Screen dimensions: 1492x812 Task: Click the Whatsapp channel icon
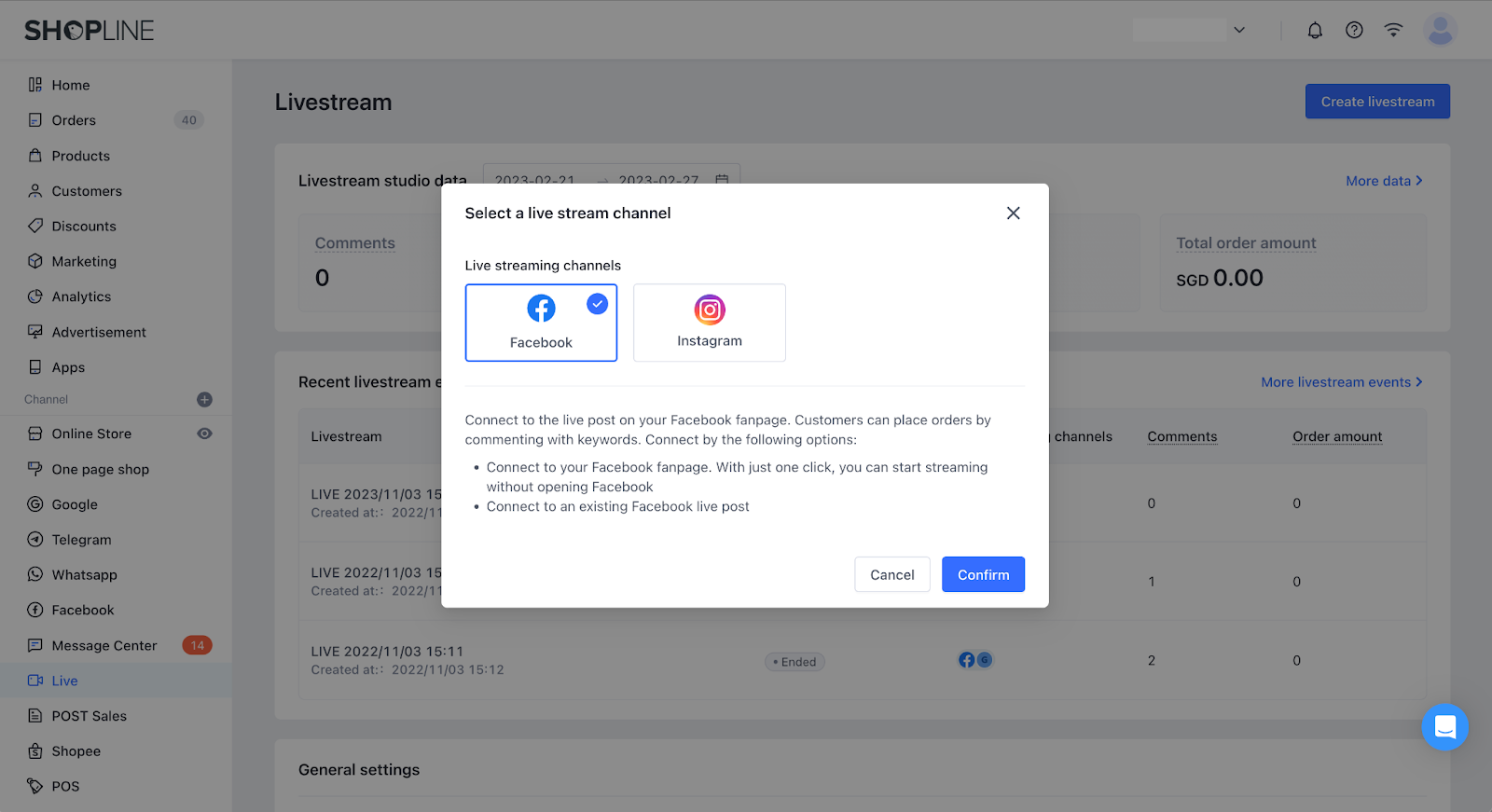(35, 575)
